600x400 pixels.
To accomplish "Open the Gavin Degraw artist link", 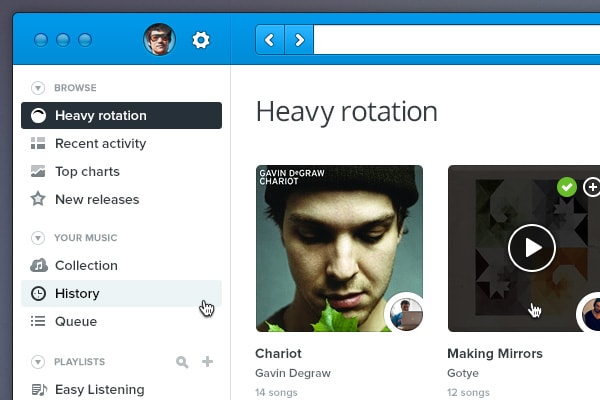I will click(293, 373).
